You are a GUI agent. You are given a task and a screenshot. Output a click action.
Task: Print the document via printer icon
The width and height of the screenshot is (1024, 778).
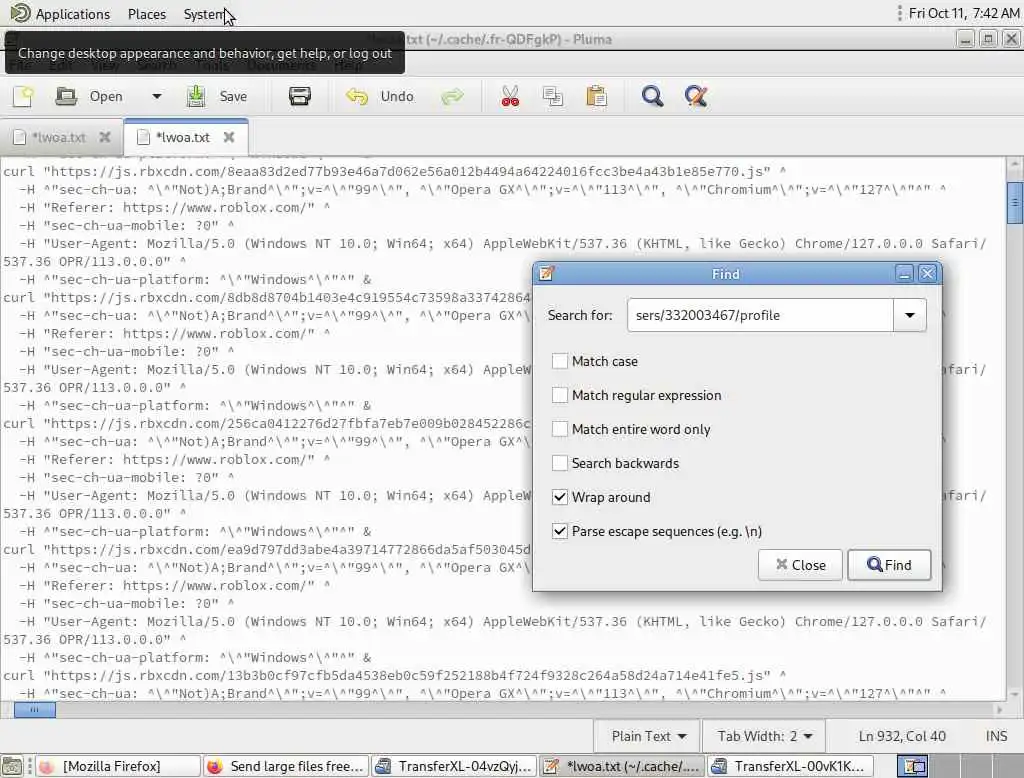coord(300,97)
